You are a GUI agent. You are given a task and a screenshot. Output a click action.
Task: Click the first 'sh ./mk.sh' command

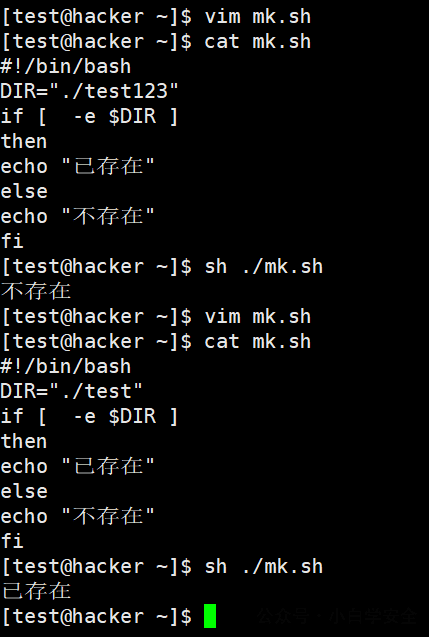264,266
